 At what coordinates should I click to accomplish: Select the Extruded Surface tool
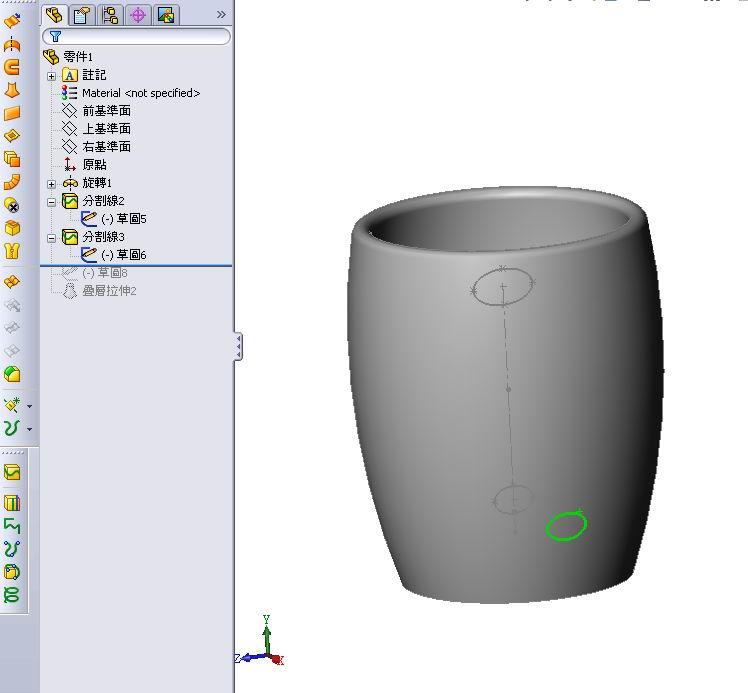click(12, 21)
